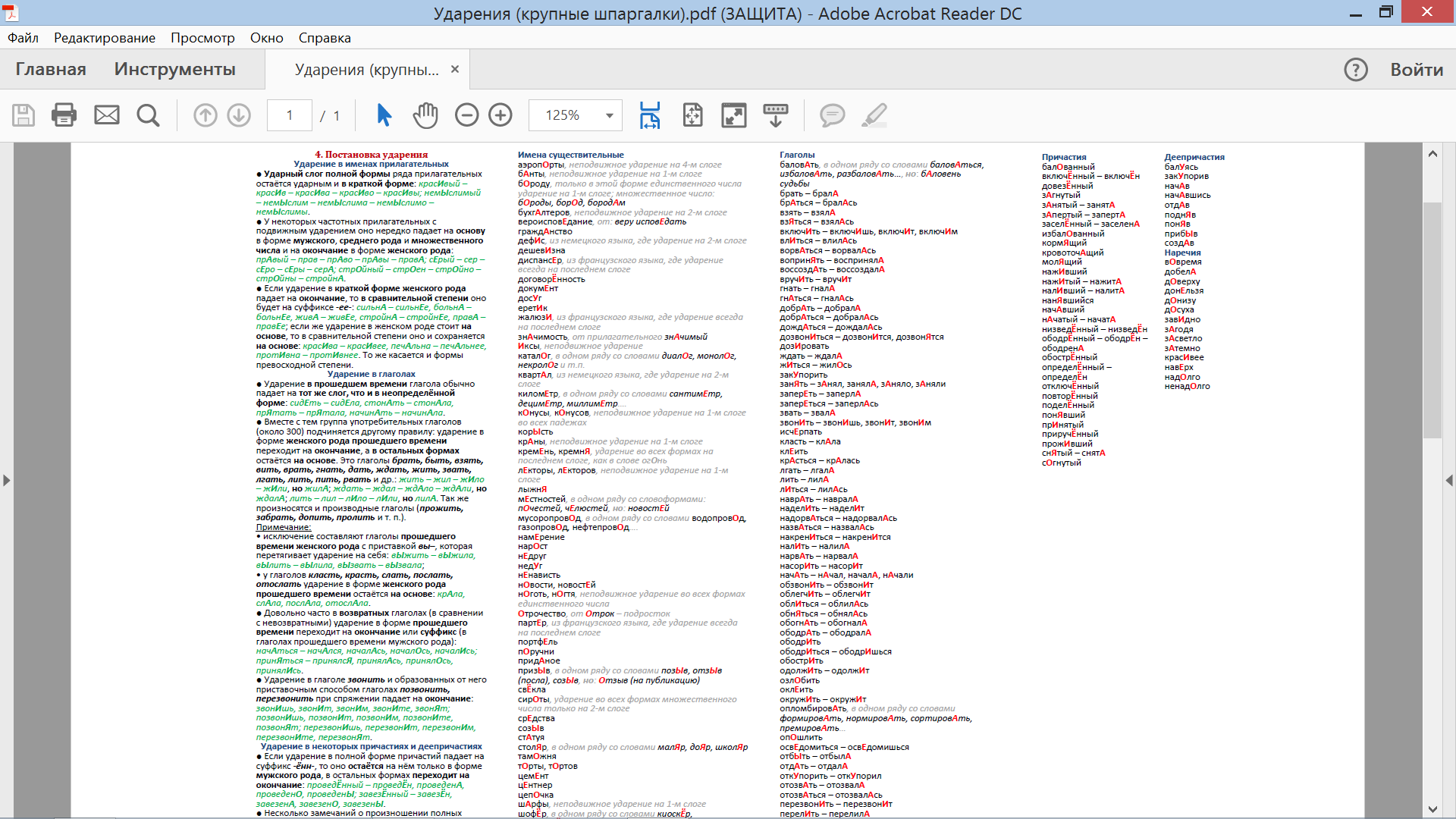Viewport: 1456px width, 819px height.
Task: Click heading '4. Постановка ударения'
Action: [x=372, y=155]
